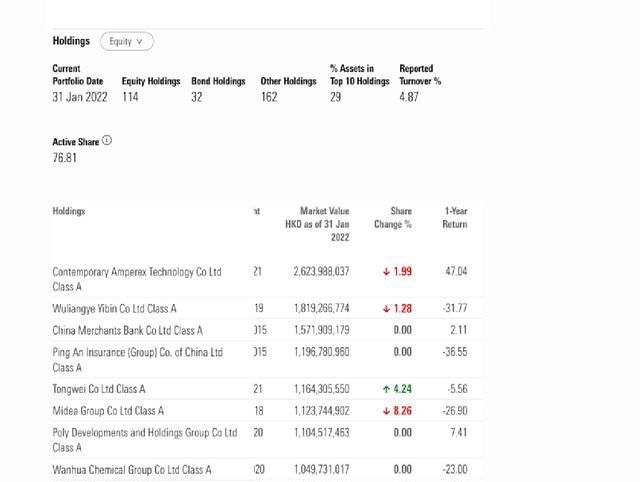Open the Equity holdings dropdown

pyautogui.click(x=127, y=42)
